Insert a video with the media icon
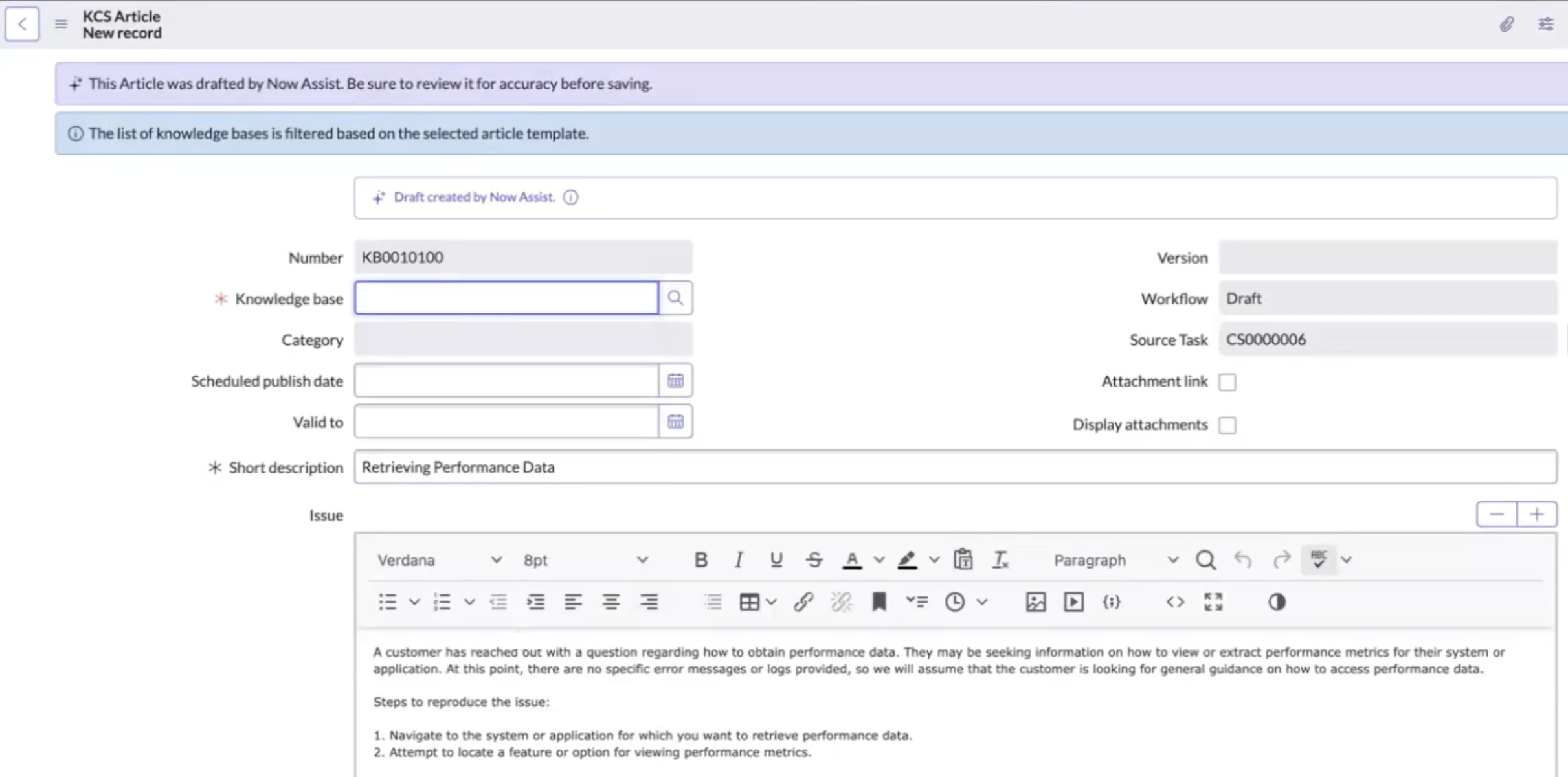The height and width of the screenshot is (777, 1568). pos(1073,602)
